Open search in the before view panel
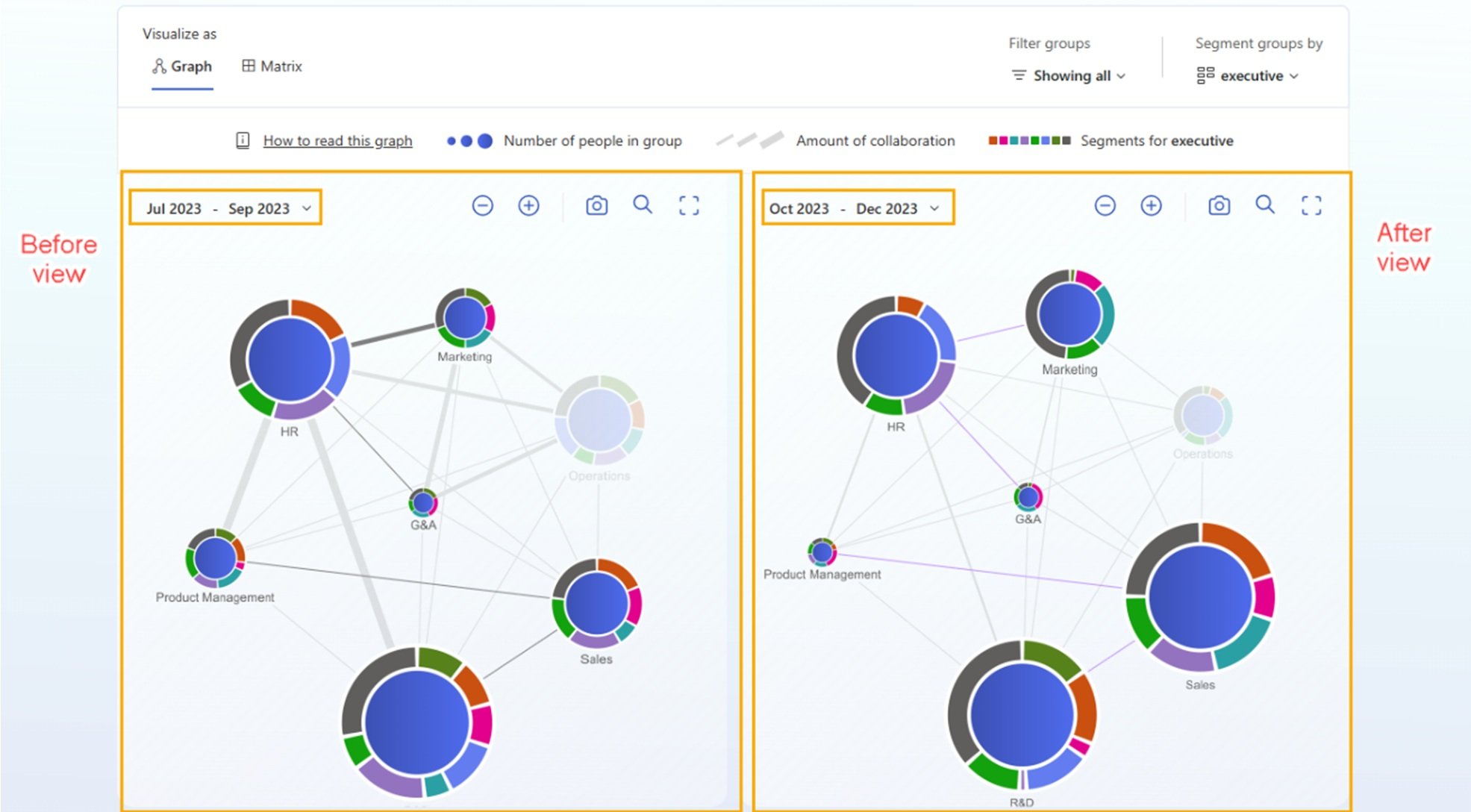 643,205
